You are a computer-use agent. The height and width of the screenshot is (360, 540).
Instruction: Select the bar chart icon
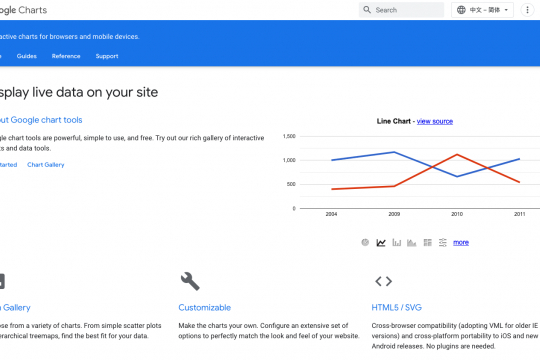(x=396, y=243)
